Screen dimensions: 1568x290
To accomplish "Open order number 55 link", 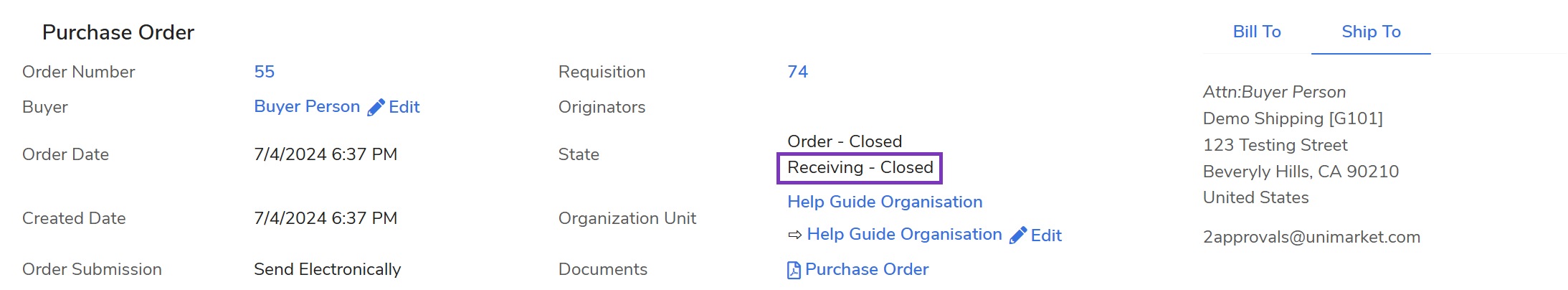I will tap(264, 72).
